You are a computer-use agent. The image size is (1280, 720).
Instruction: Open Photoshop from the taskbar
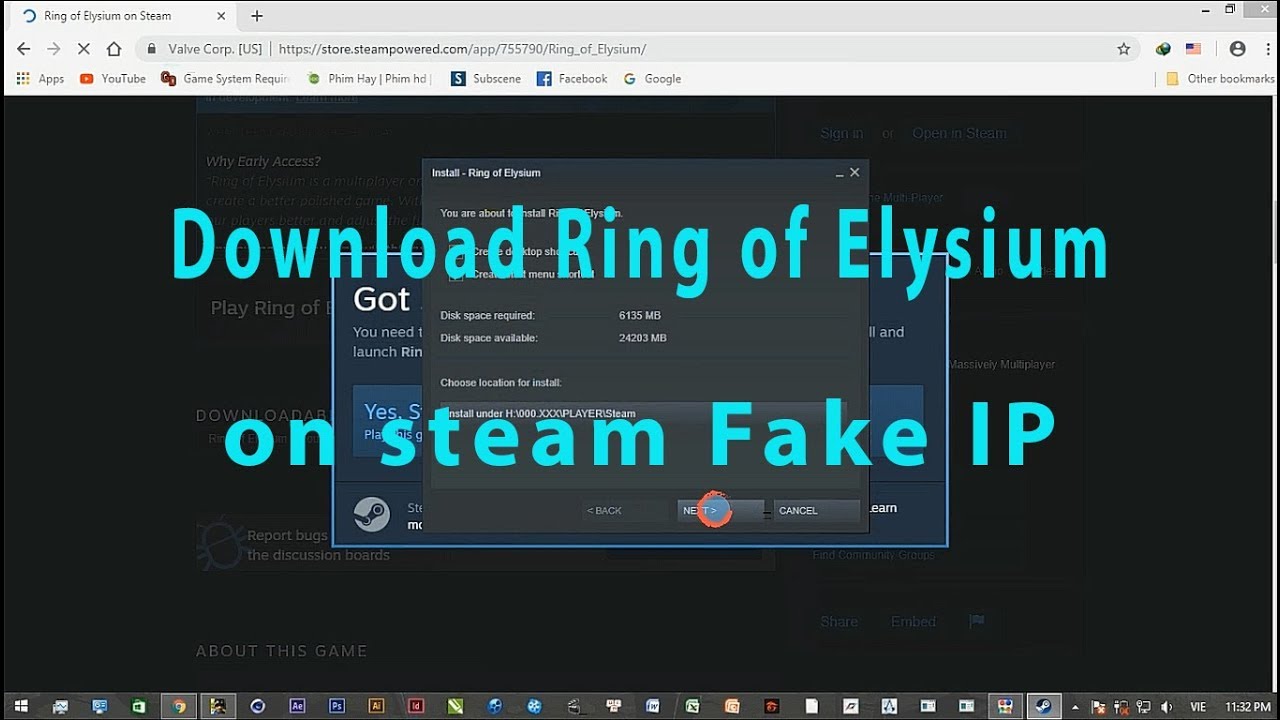pyautogui.click(x=337, y=706)
